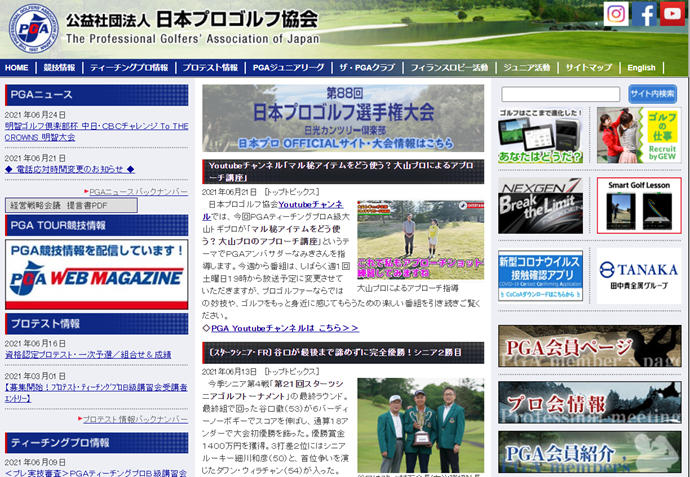Click the サイト内検索 search button

tap(652, 94)
